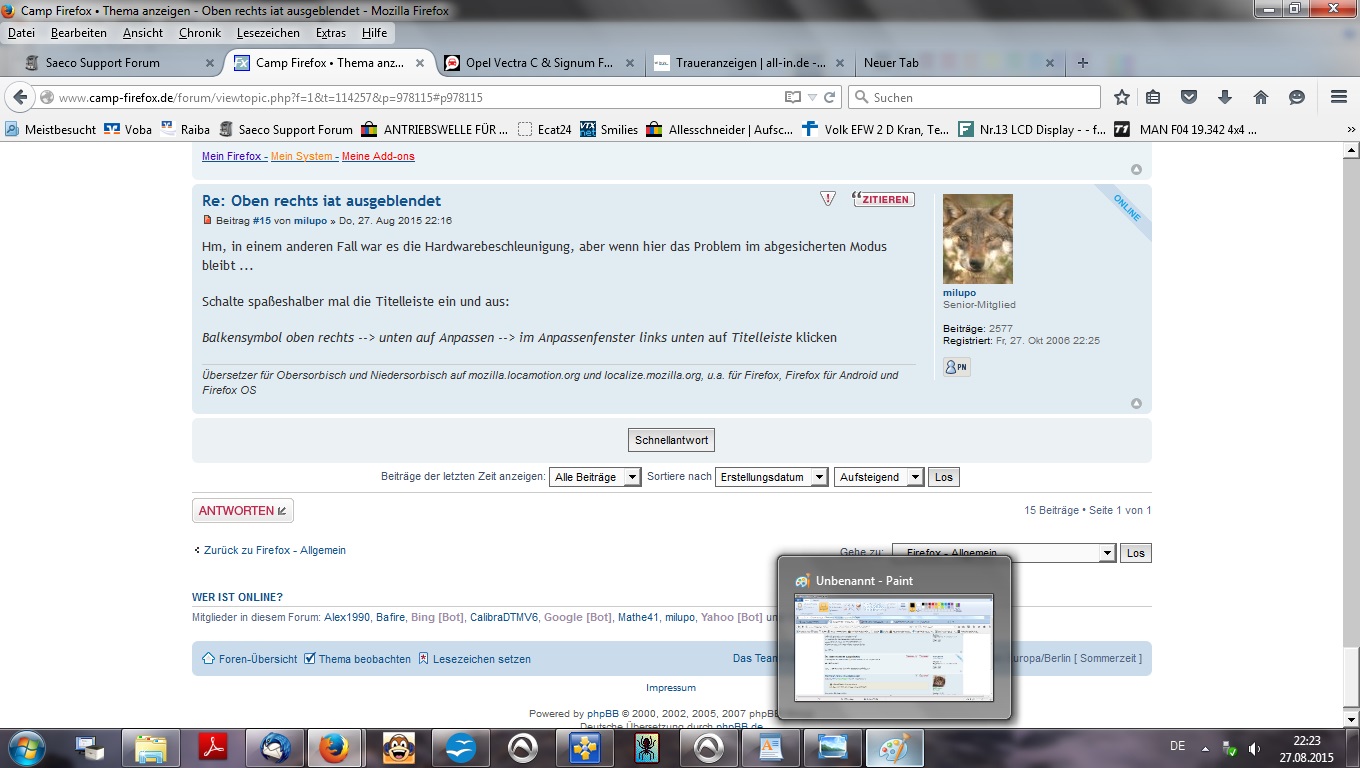
Task: Open Reader View from the address bar
Action: click(x=793, y=97)
